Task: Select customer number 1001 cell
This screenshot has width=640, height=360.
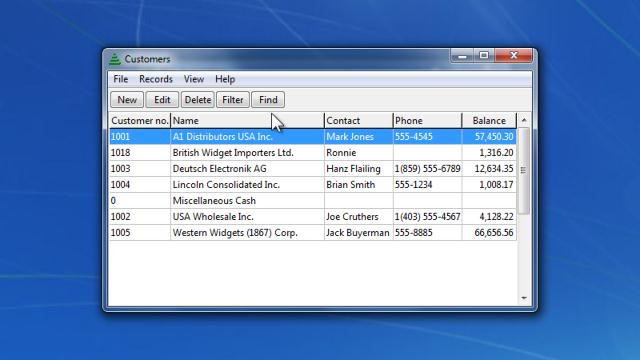Action: [x=140, y=137]
